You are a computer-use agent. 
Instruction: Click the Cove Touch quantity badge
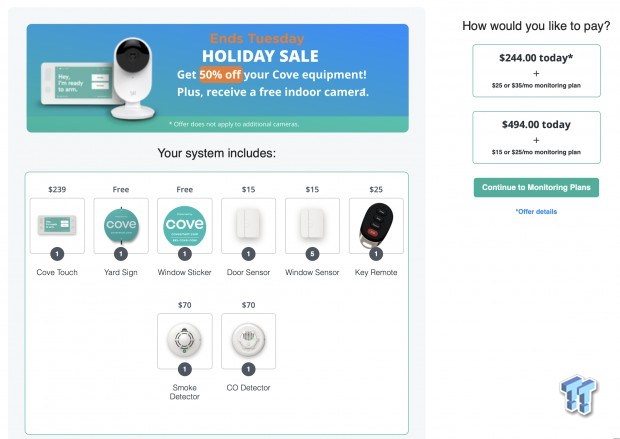tap(57, 254)
